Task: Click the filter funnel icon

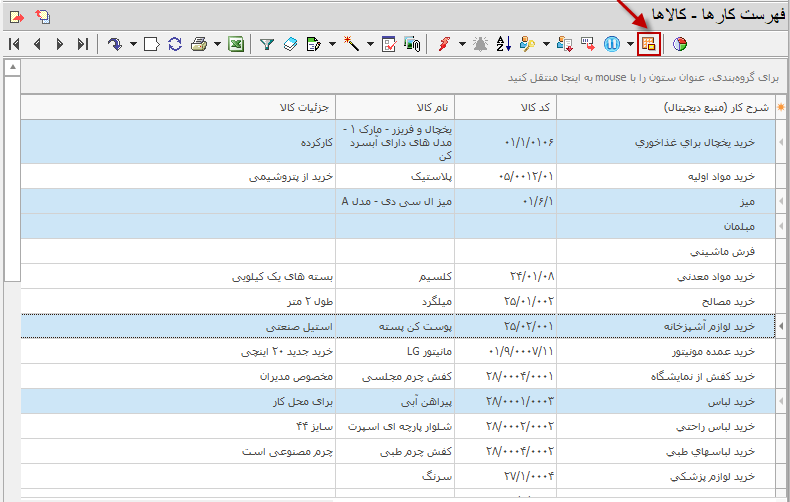Action: click(267, 44)
